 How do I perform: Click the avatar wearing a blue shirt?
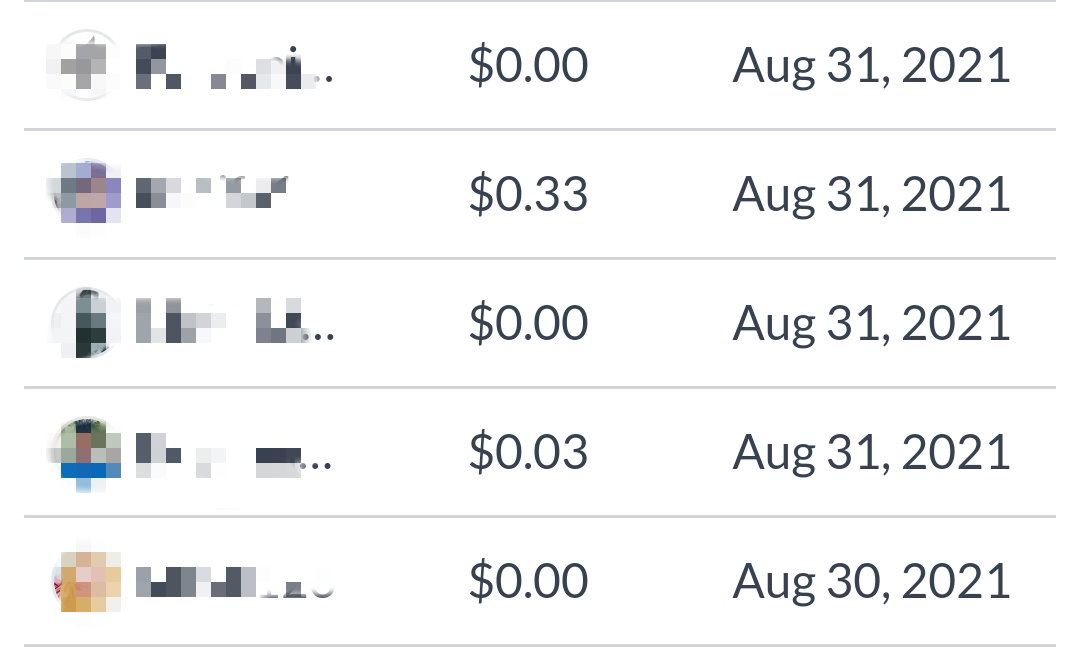point(85,452)
